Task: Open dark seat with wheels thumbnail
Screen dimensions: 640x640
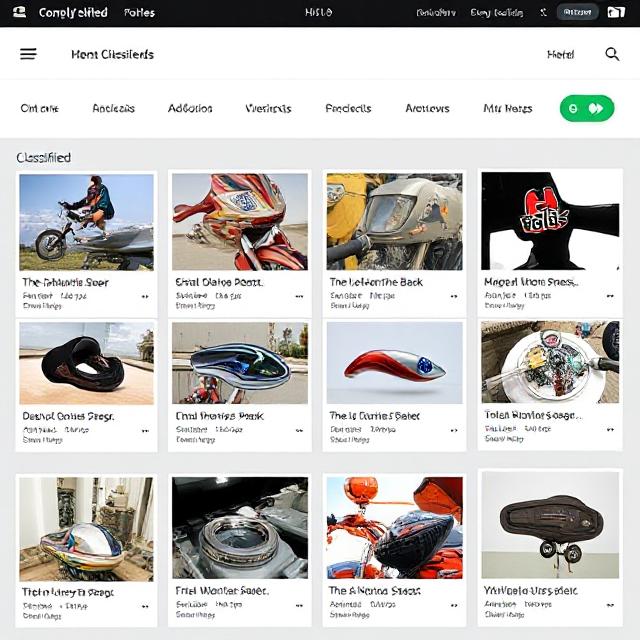Action: (x=550, y=525)
